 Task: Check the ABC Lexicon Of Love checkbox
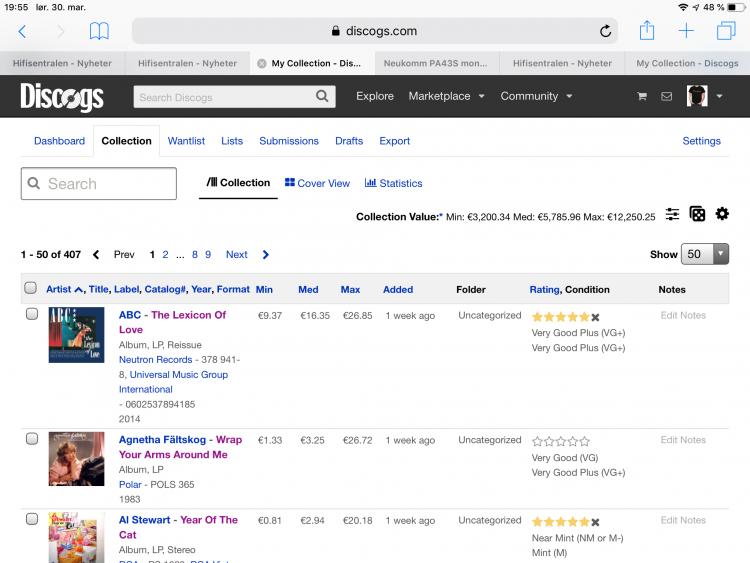point(31,315)
